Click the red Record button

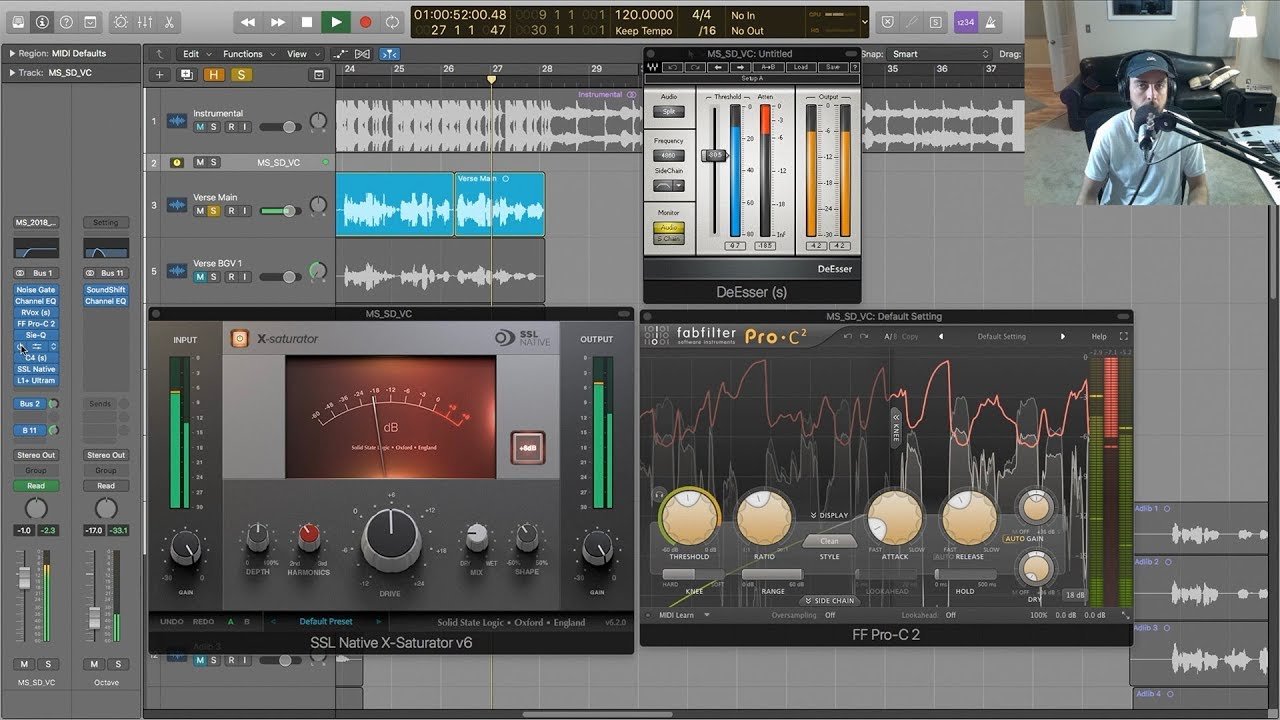(365, 21)
